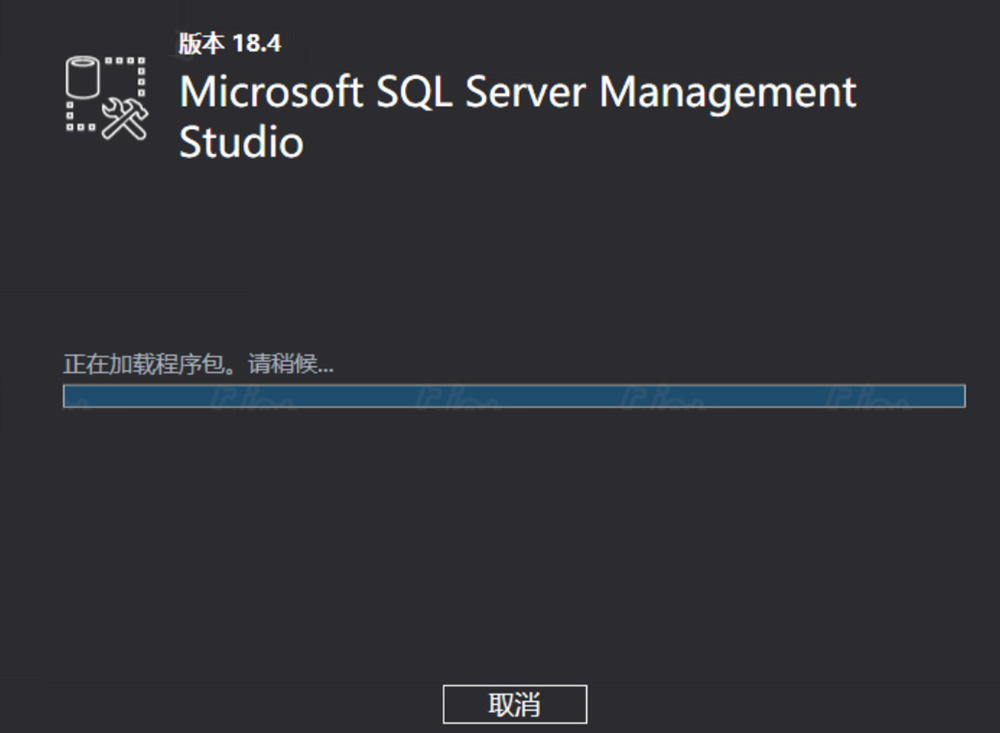Click the middle of the installation progress bar
The height and width of the screenshot is (733, 1000).
coord(514,396)
